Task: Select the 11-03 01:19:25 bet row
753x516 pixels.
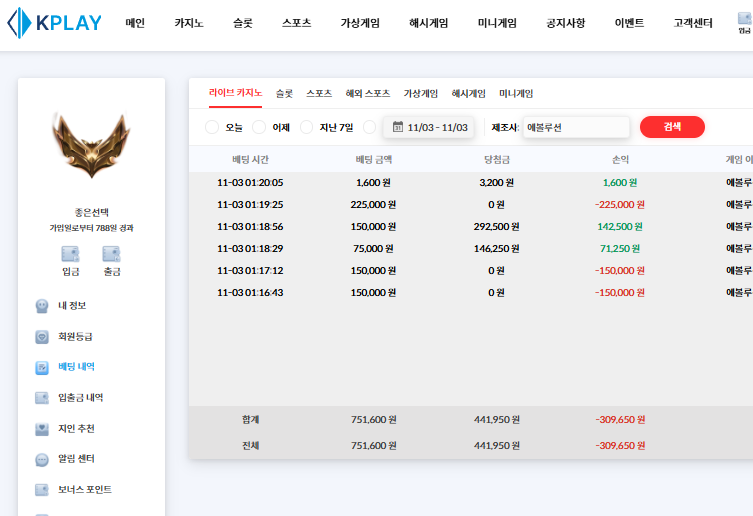Action: [471, 205]
